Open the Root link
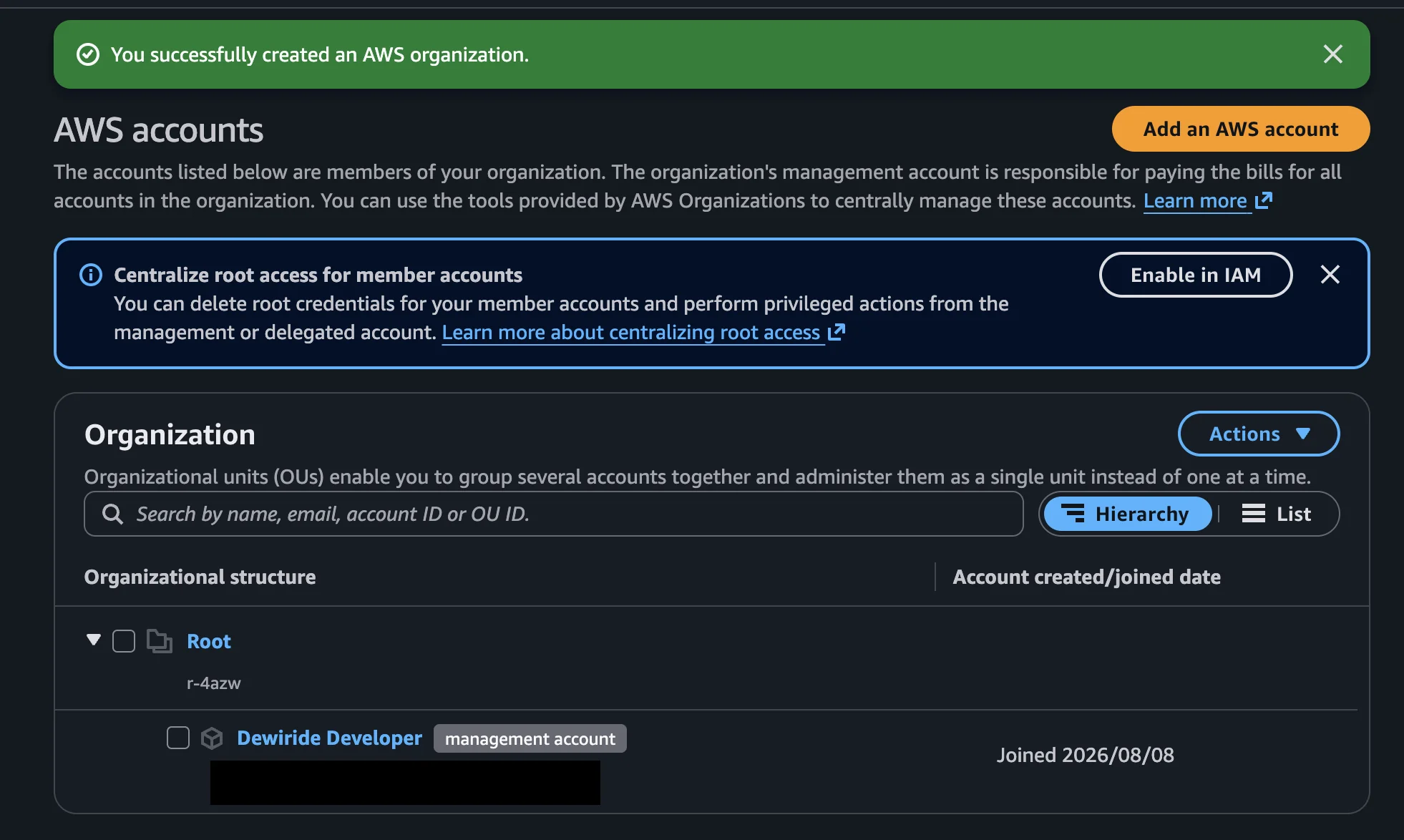The height and width of the screenshot is (840, 1404). coord(209,641)
